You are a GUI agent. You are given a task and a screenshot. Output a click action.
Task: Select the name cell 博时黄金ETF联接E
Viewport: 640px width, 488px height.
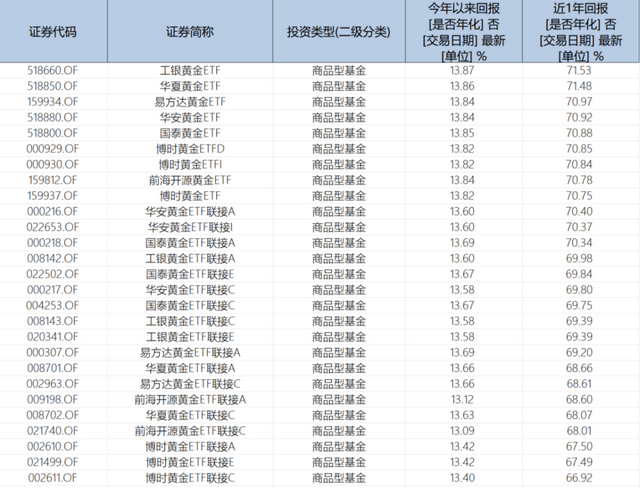coord(190,462)
